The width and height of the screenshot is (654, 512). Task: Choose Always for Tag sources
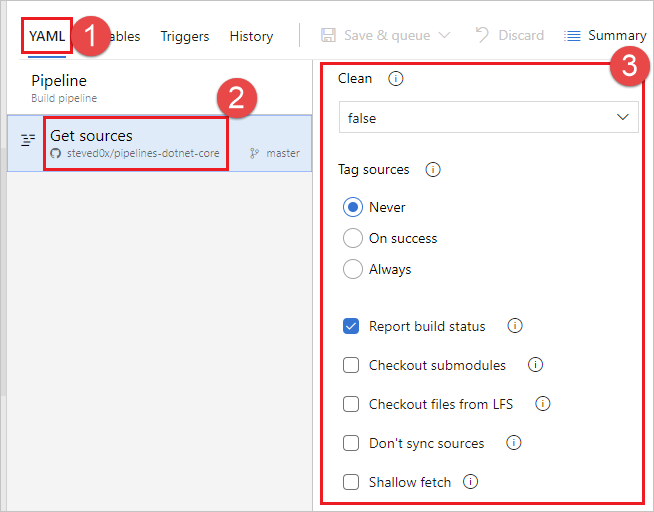[x=352, y=269]
